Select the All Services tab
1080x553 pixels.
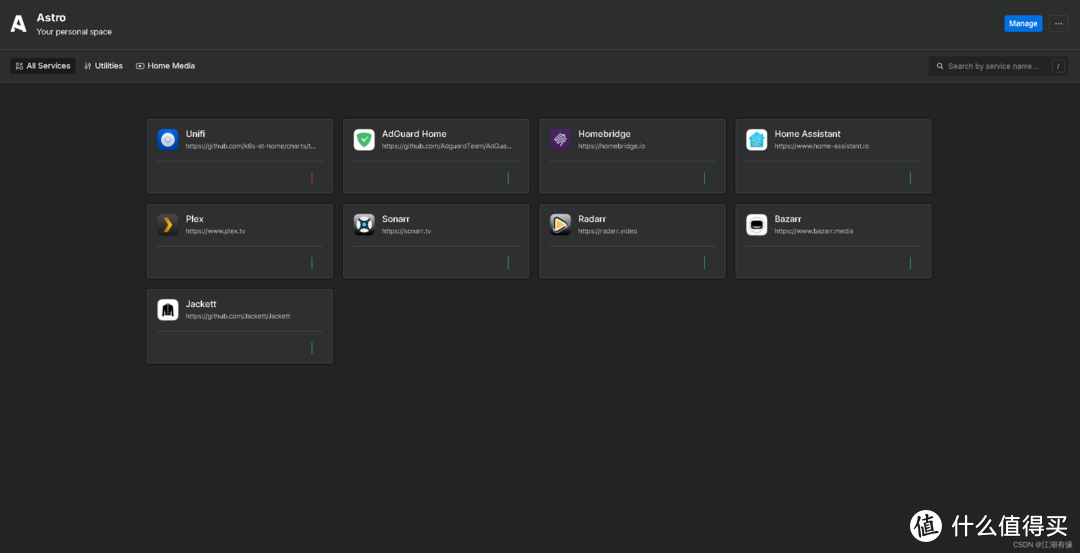(43, 66)
